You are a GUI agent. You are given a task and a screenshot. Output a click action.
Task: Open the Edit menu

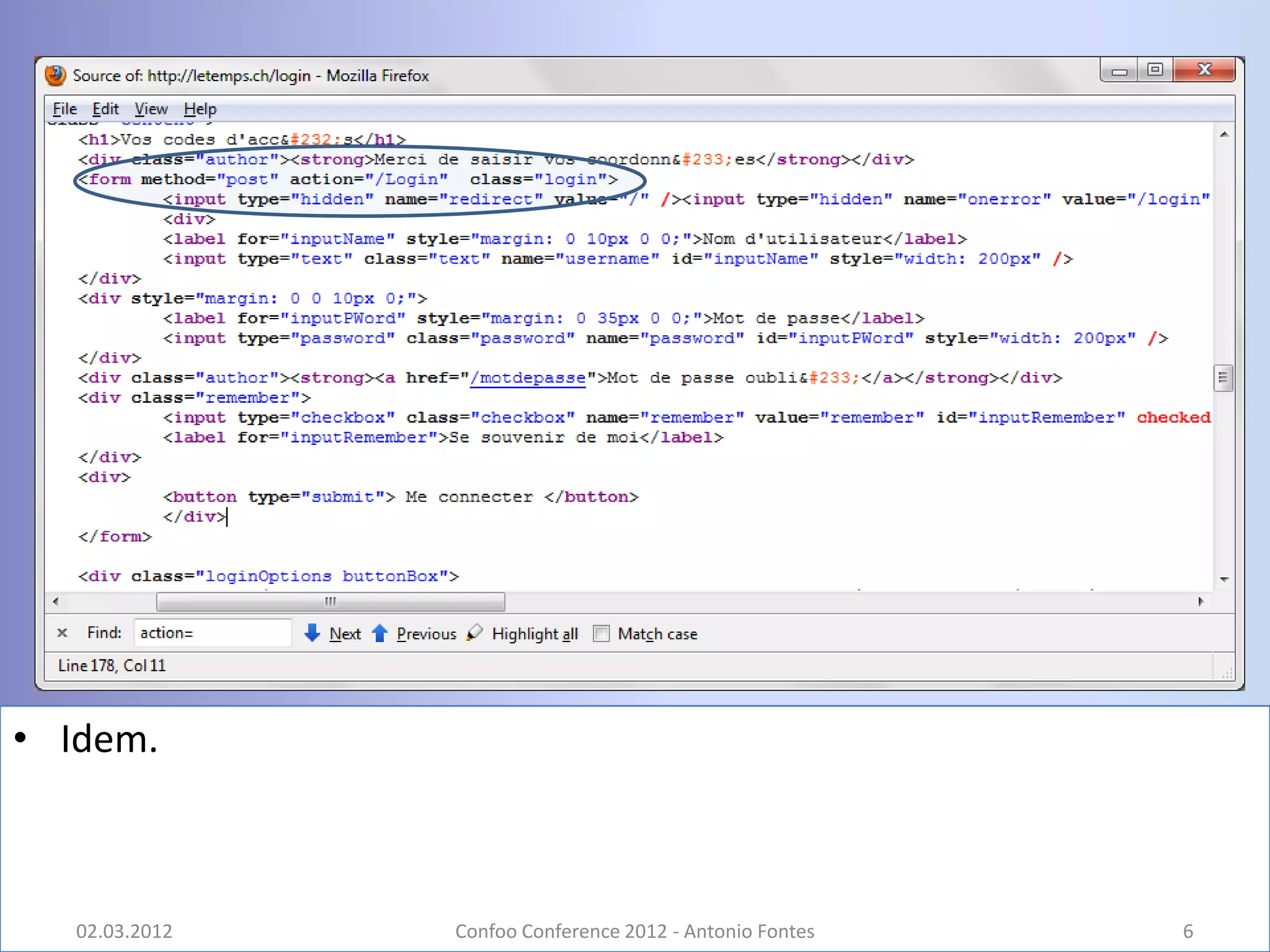[105, 109]
